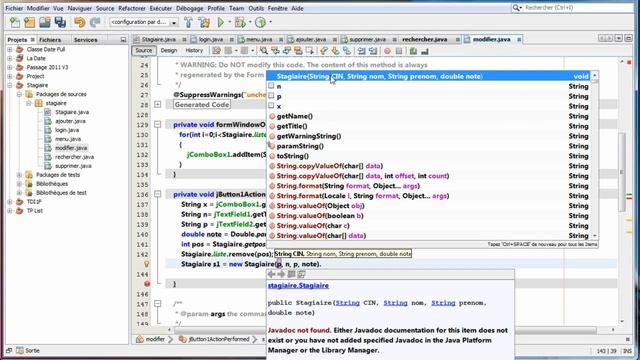Click the Stop Macro Recording icon
The image size is (640, 360).
399,51
